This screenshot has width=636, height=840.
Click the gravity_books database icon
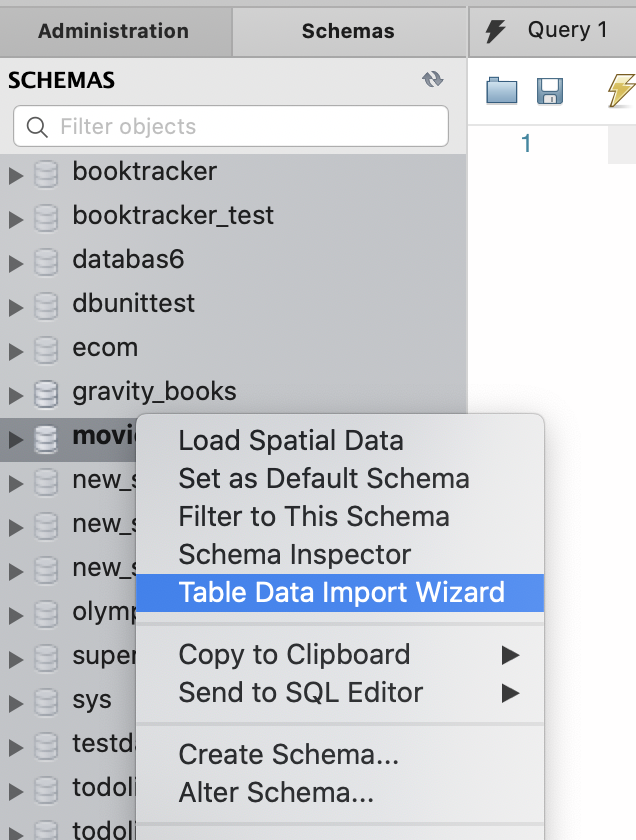[x=46, y=393]
